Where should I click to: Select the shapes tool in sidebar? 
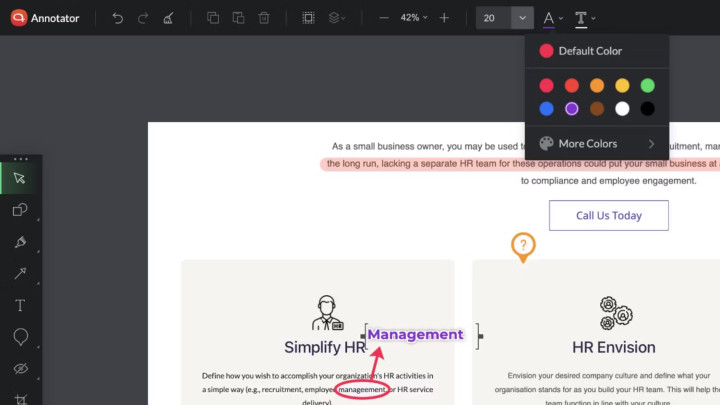pyautogui.click(x=20, y=210)
